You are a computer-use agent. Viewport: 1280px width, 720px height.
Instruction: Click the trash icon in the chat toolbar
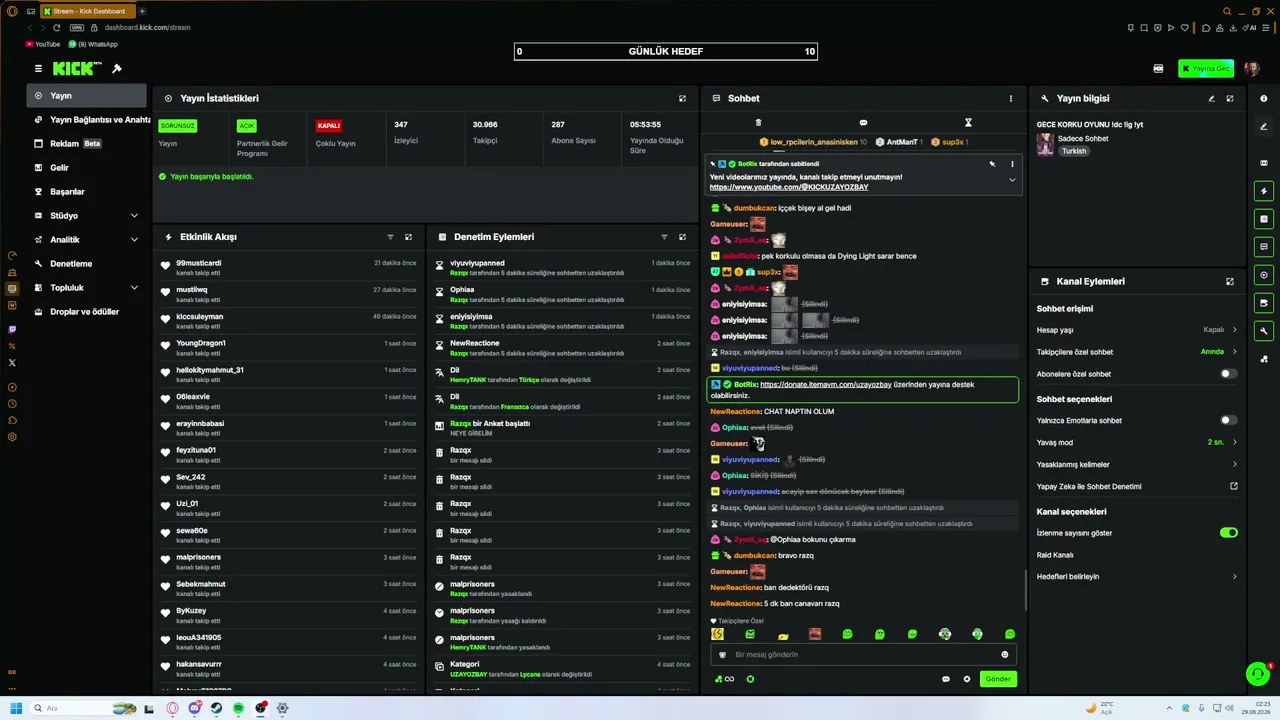[758, 123]
